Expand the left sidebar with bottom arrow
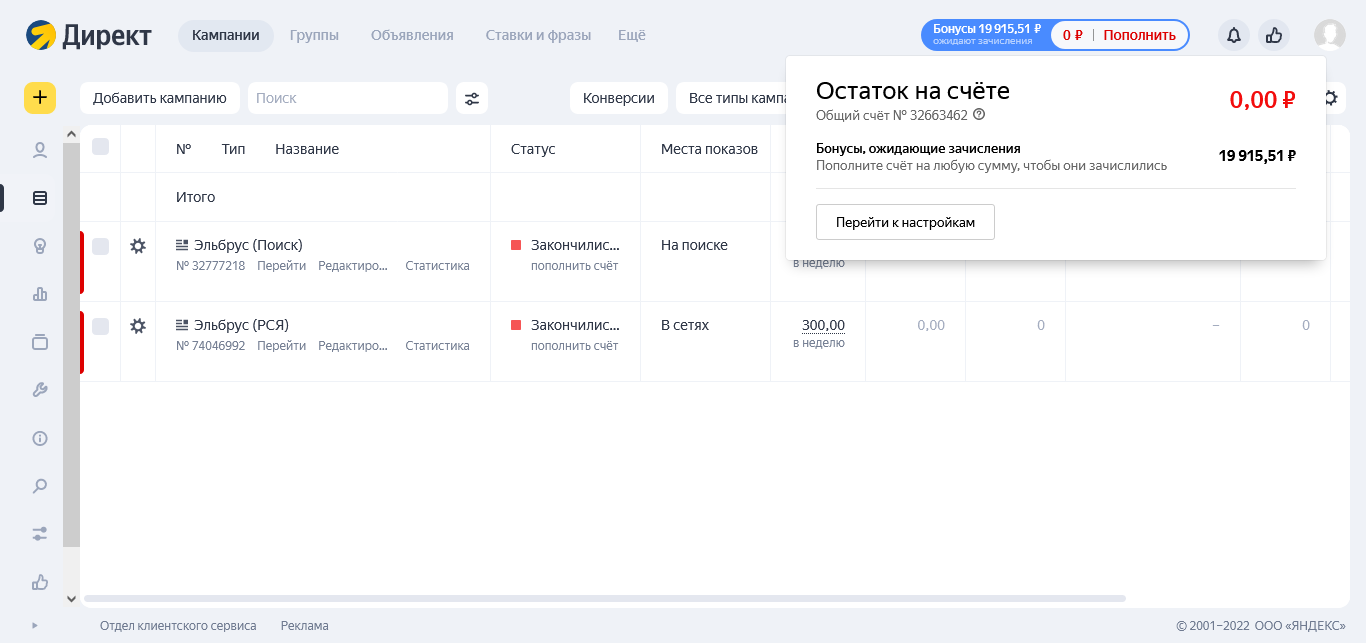 [35, 625]
